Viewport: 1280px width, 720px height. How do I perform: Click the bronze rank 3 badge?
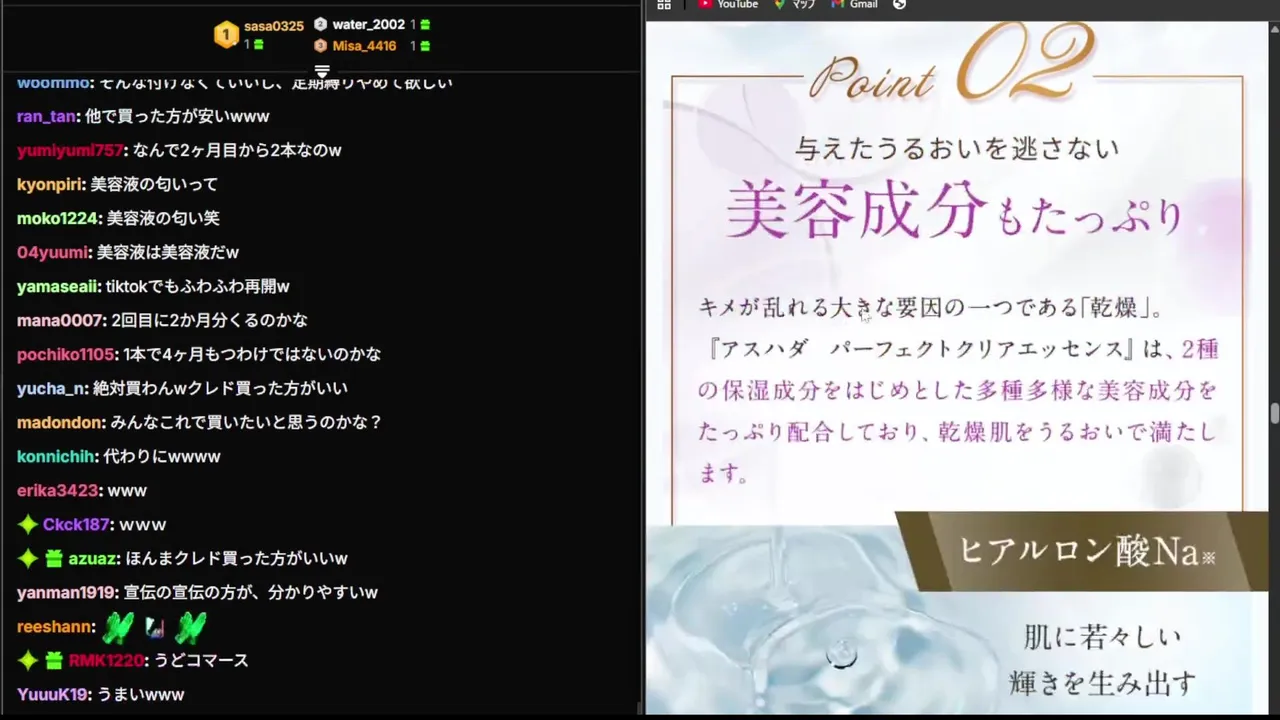pos(320,46)
